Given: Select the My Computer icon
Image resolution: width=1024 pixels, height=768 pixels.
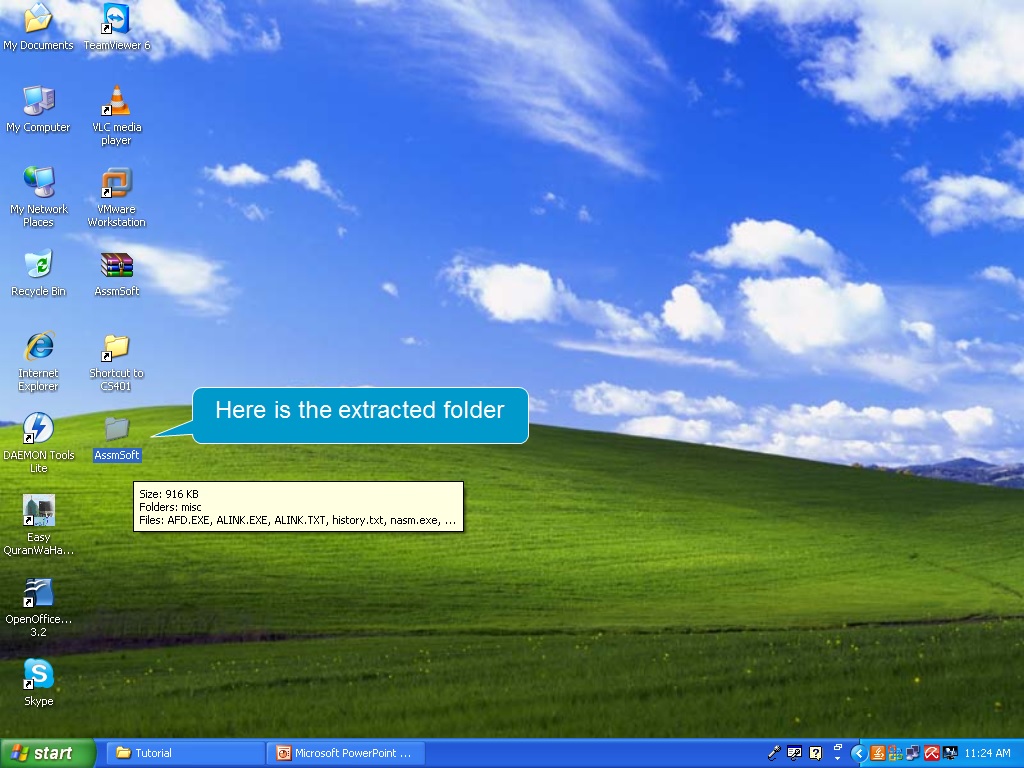Looking at the screenshot, I should point(38,108).
